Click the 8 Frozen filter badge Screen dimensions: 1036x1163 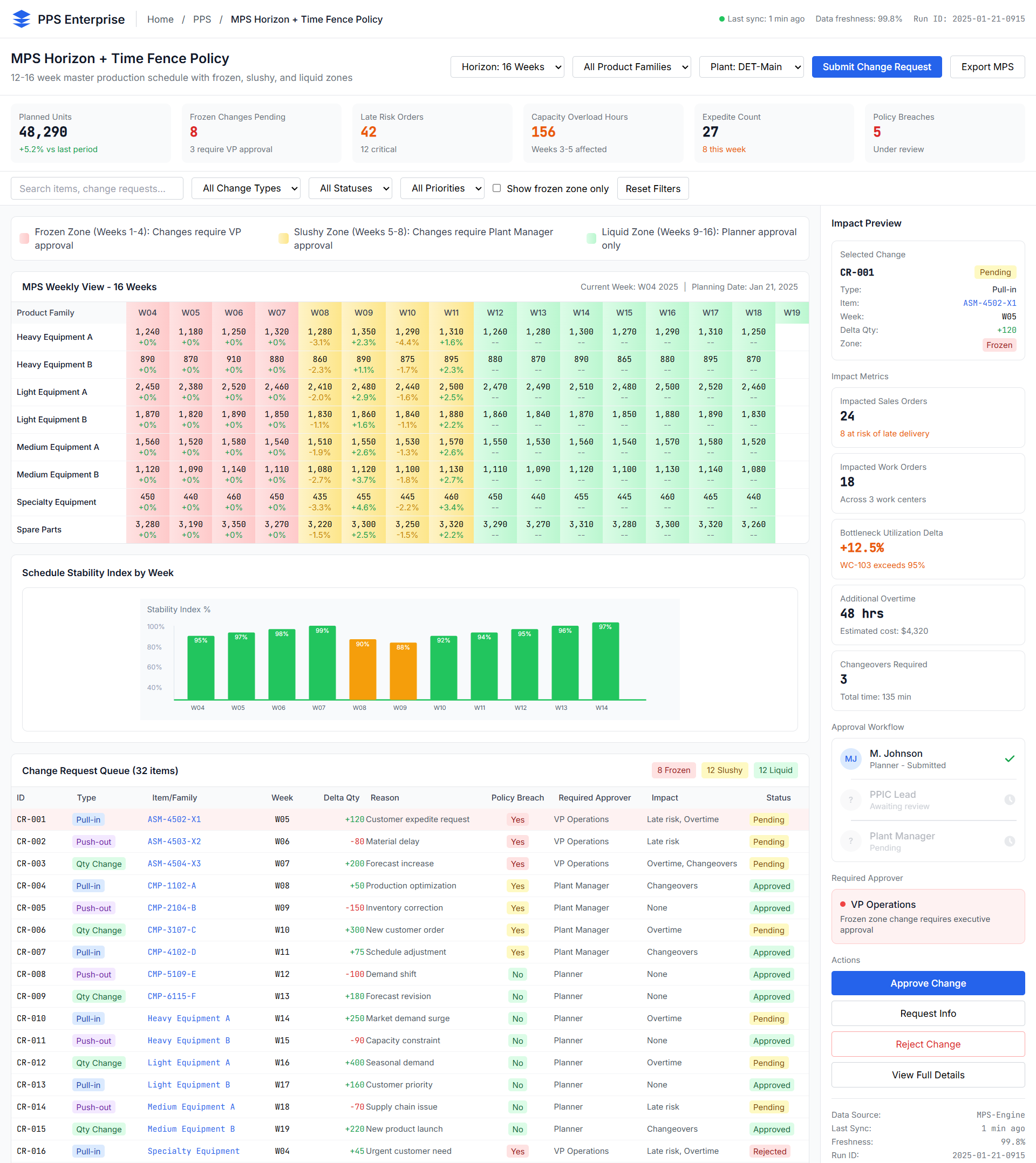click(673, 770)
